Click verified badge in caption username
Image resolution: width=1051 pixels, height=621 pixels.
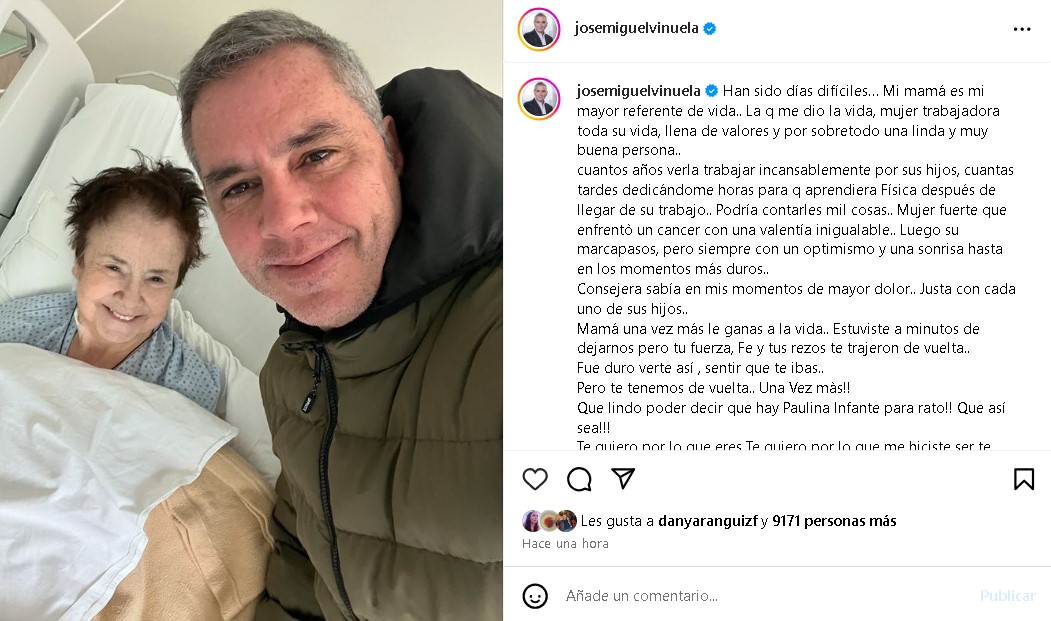[x=712, y=91]
